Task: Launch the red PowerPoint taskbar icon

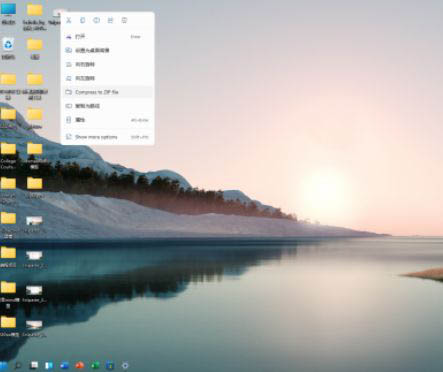Action: coord(80,365)
